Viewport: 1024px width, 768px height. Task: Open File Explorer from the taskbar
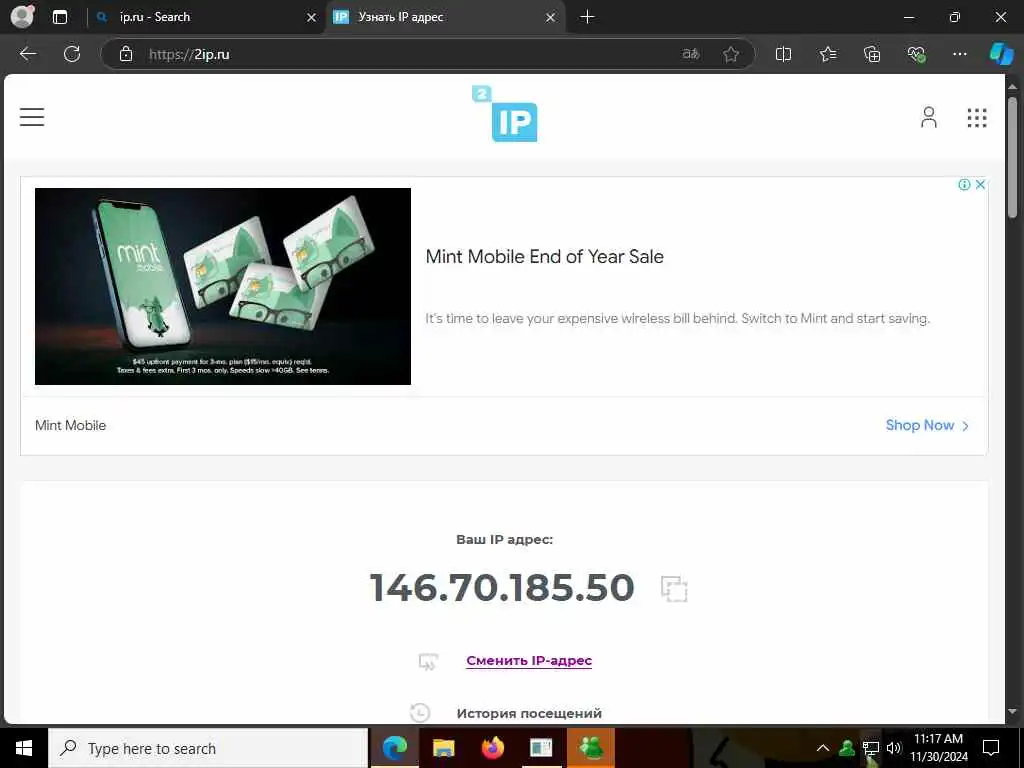[x=443, y=748]
